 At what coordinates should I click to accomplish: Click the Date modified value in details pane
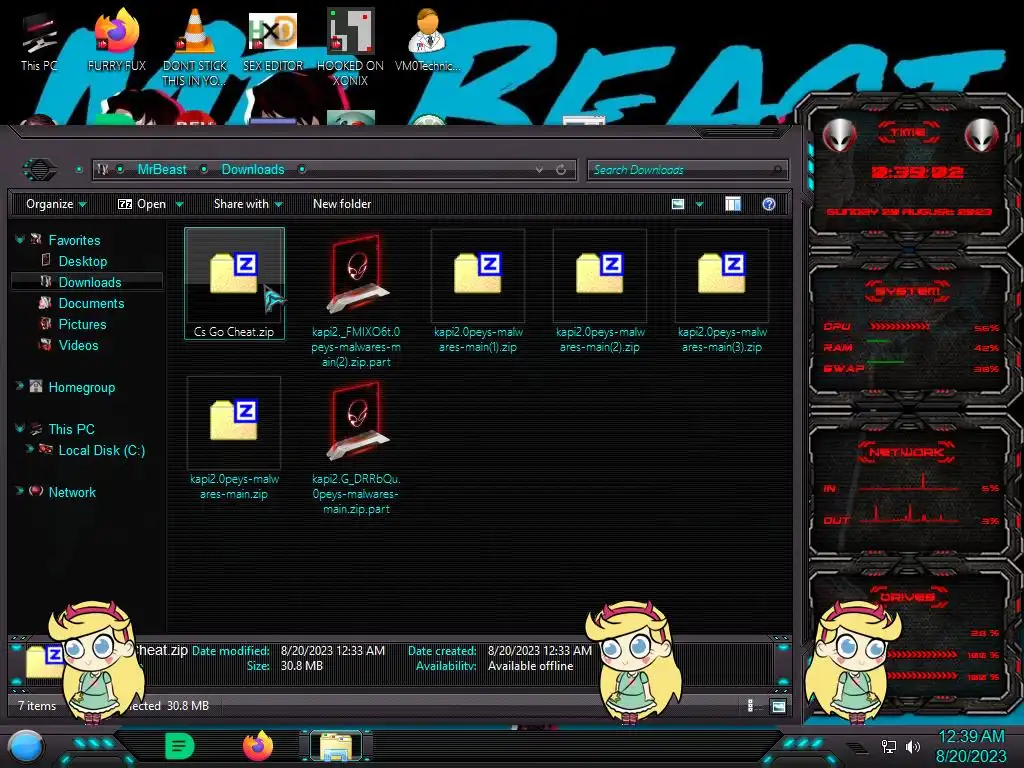pos(333,651)
